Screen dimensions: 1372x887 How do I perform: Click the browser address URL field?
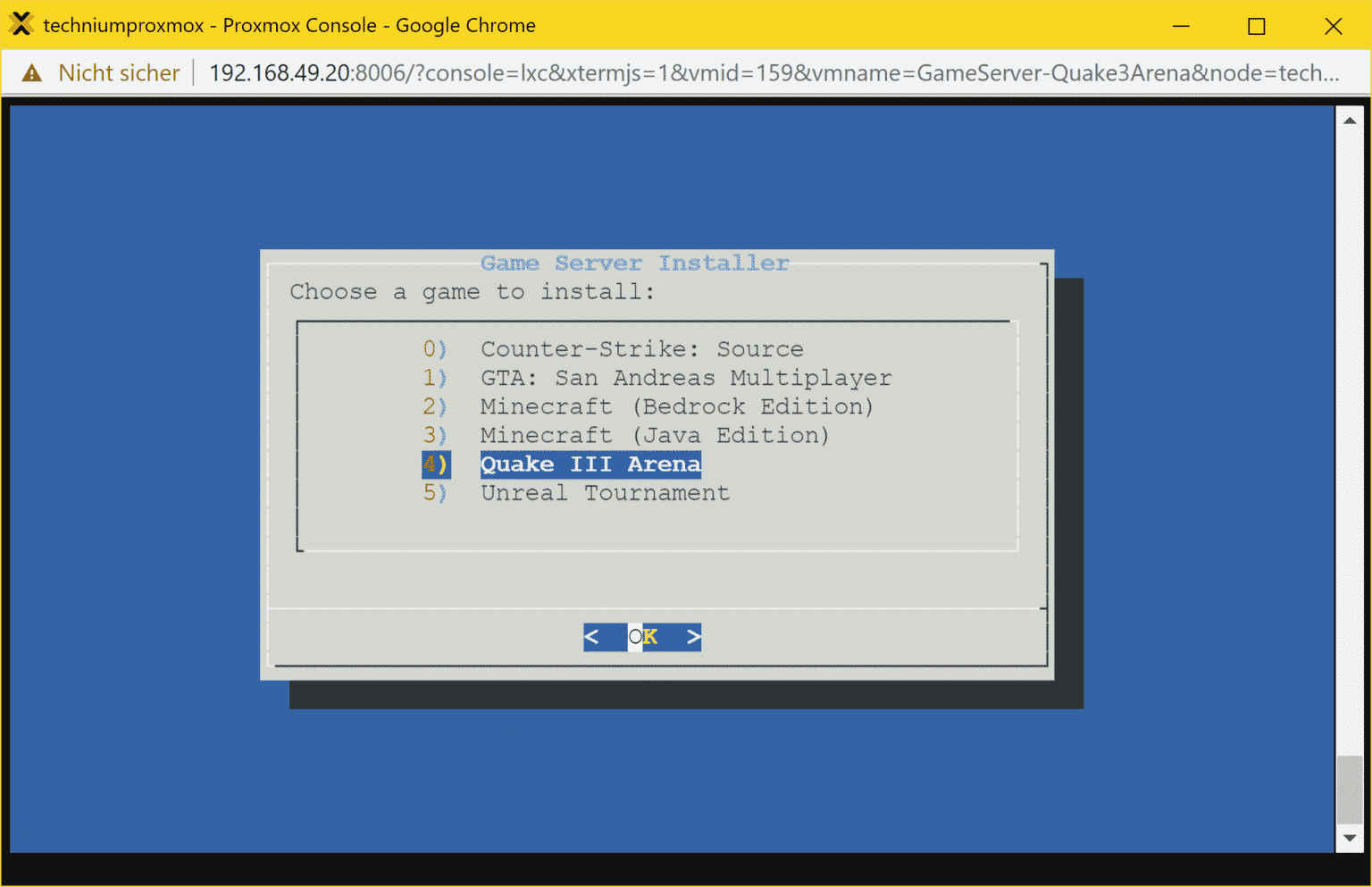[774, 73]
